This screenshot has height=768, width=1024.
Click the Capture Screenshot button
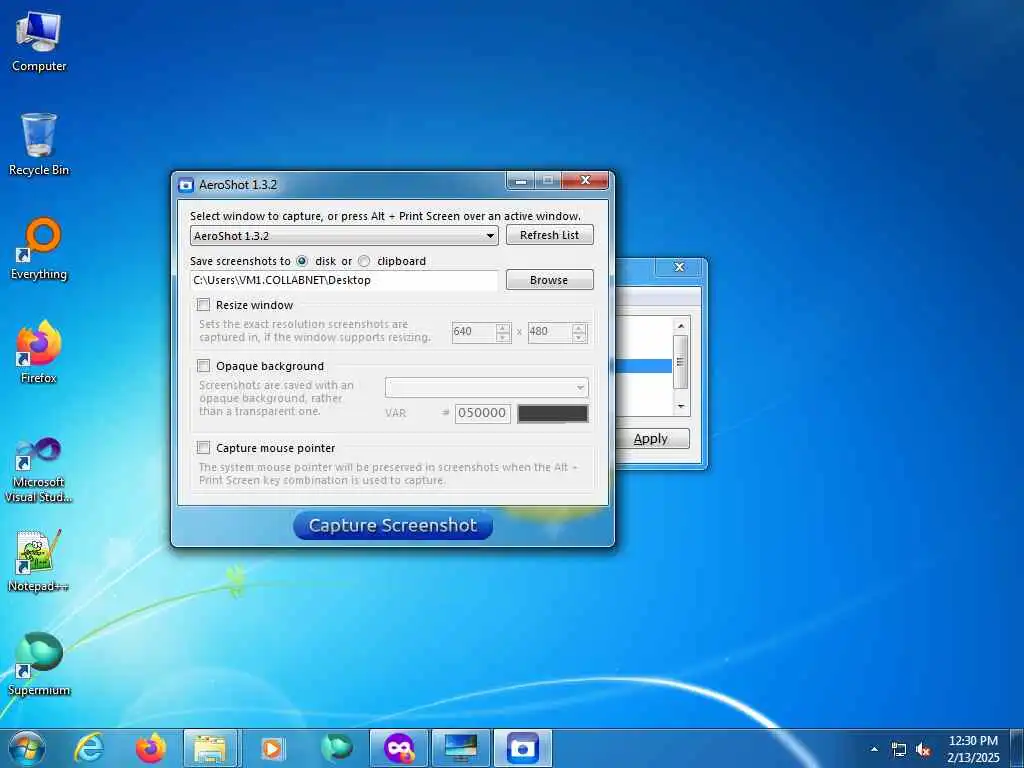click(392, 526)
